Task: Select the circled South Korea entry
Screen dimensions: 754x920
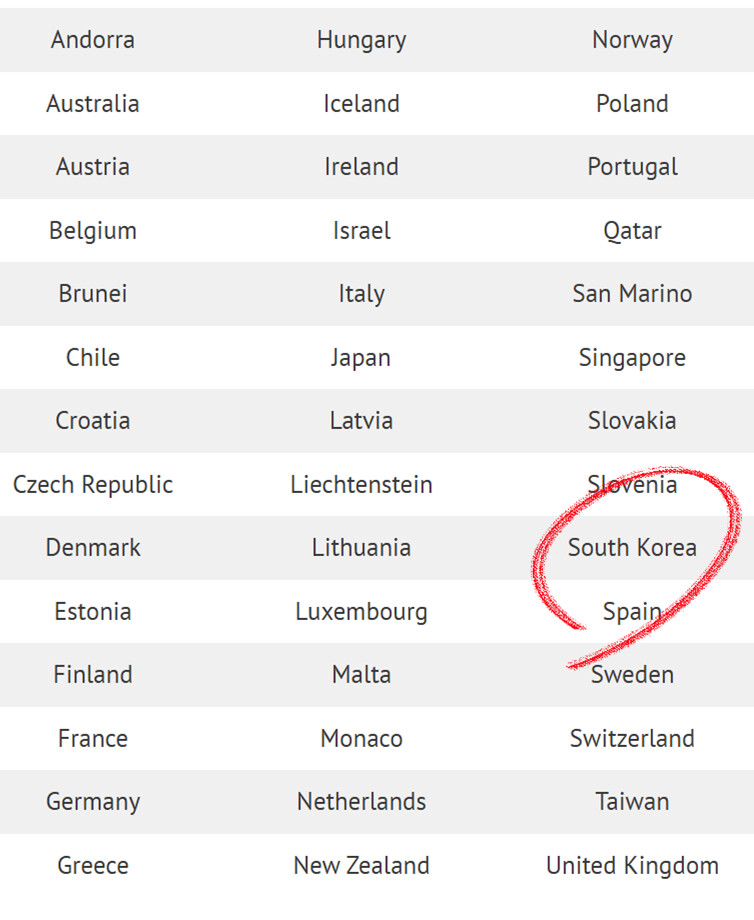Action: coord(632,547)
